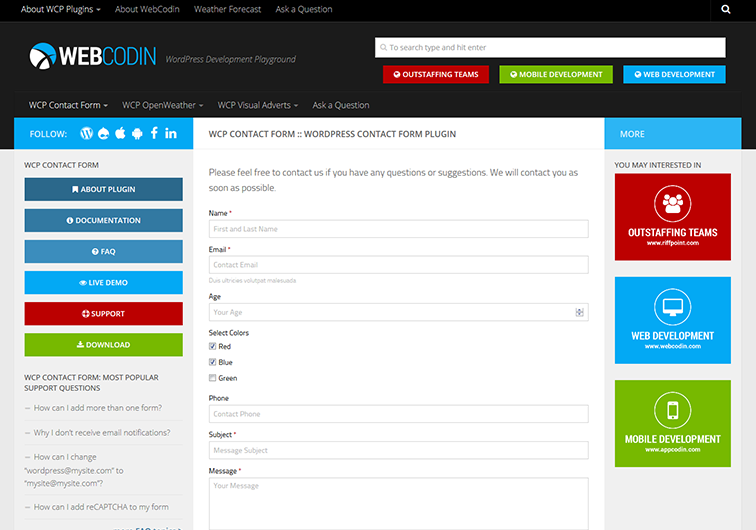Launch the Live Demo button

point(104,283)
